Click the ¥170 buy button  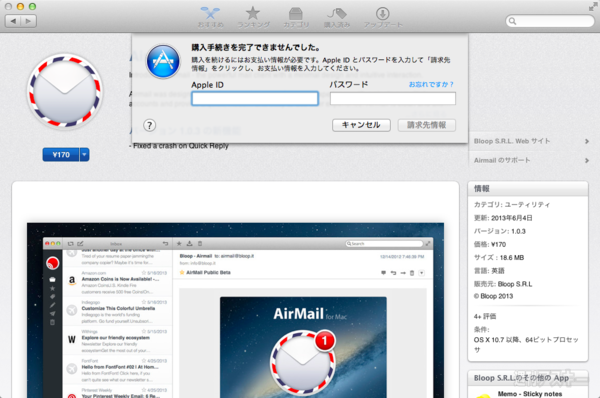click(x=61, y=155)
